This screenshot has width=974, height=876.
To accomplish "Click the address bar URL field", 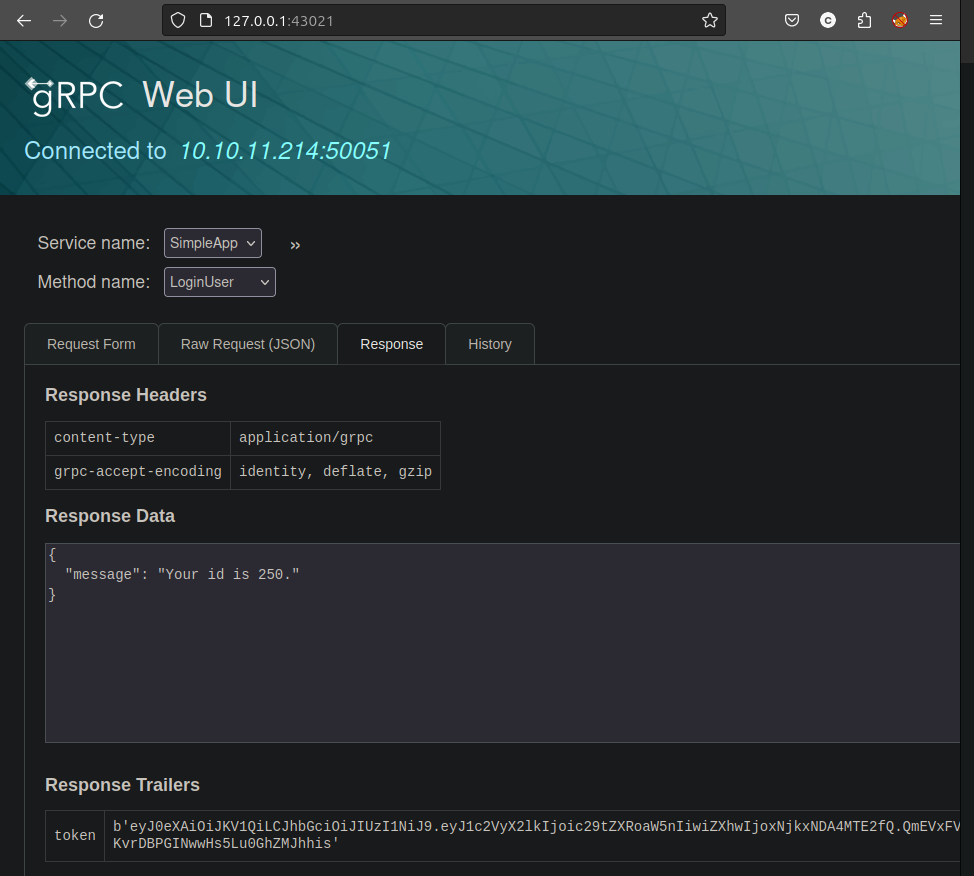I will 450,20.
